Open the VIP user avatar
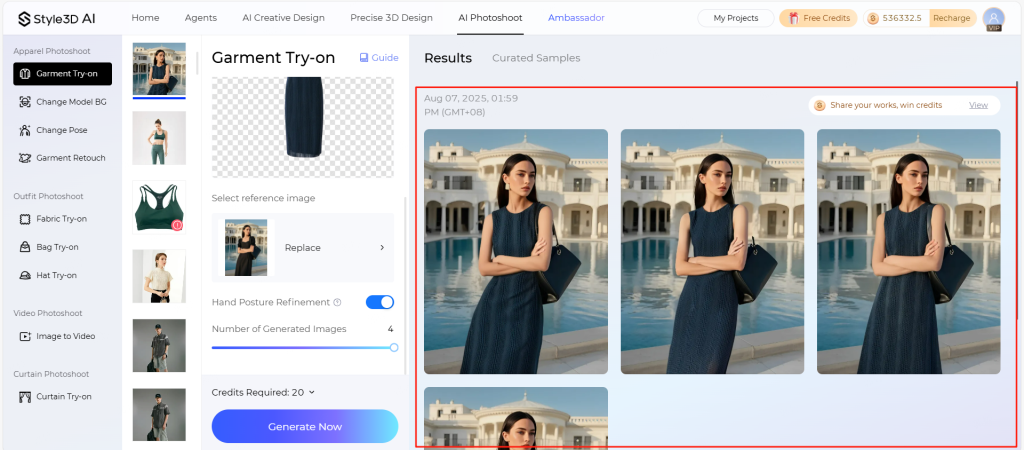This screenshot has height=450, width=1024. point(993,19)
